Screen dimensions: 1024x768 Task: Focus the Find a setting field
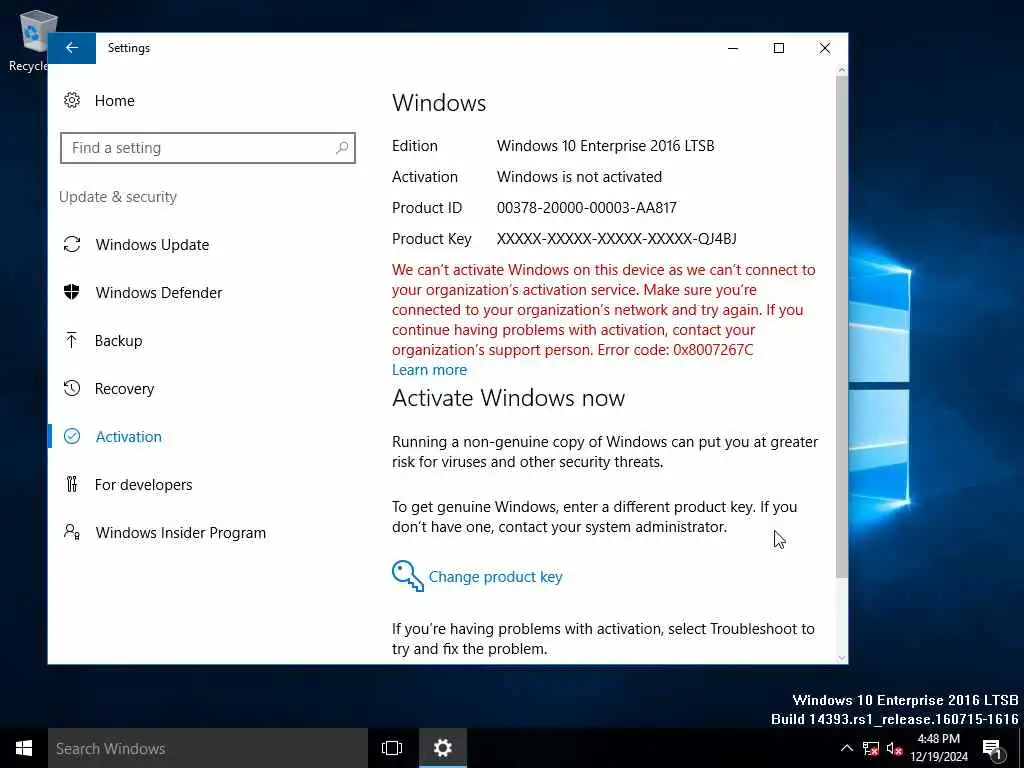(208, 148)
